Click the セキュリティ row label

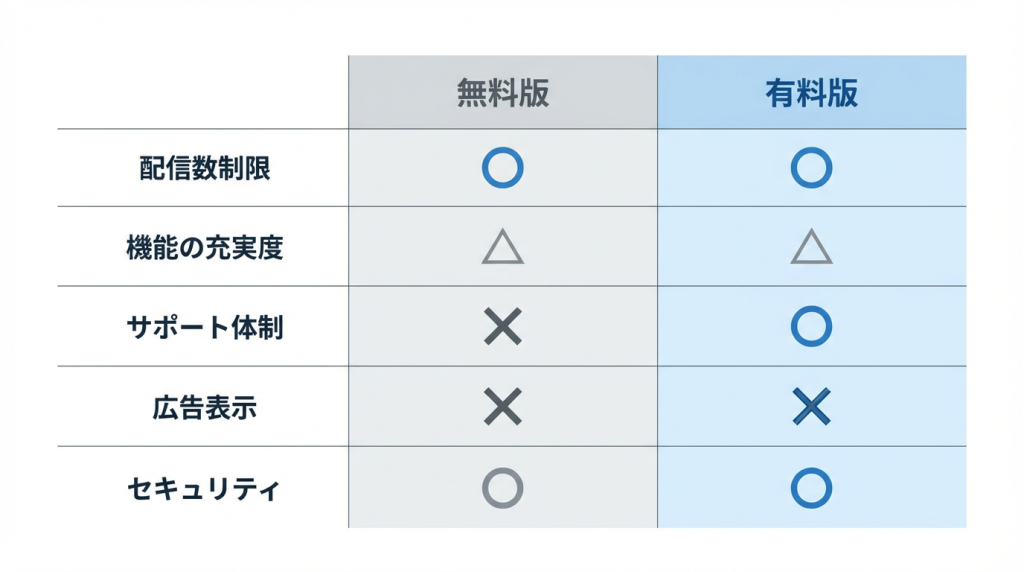tap(205, 488)
